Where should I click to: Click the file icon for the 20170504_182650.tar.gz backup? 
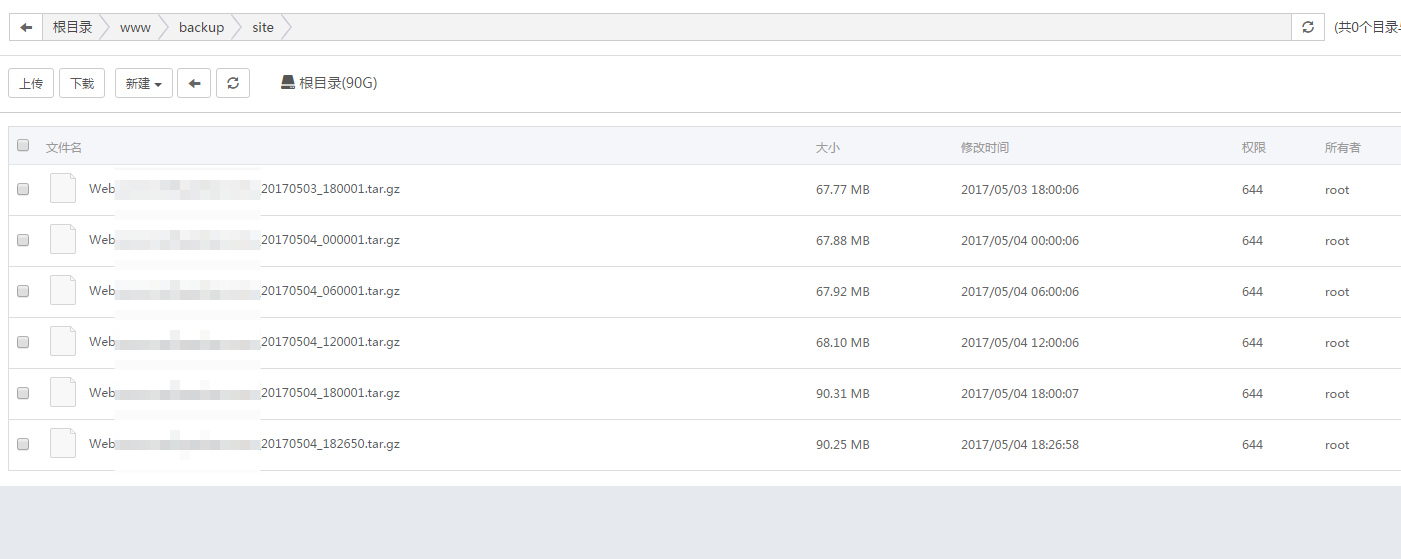[x=63, y=444]
